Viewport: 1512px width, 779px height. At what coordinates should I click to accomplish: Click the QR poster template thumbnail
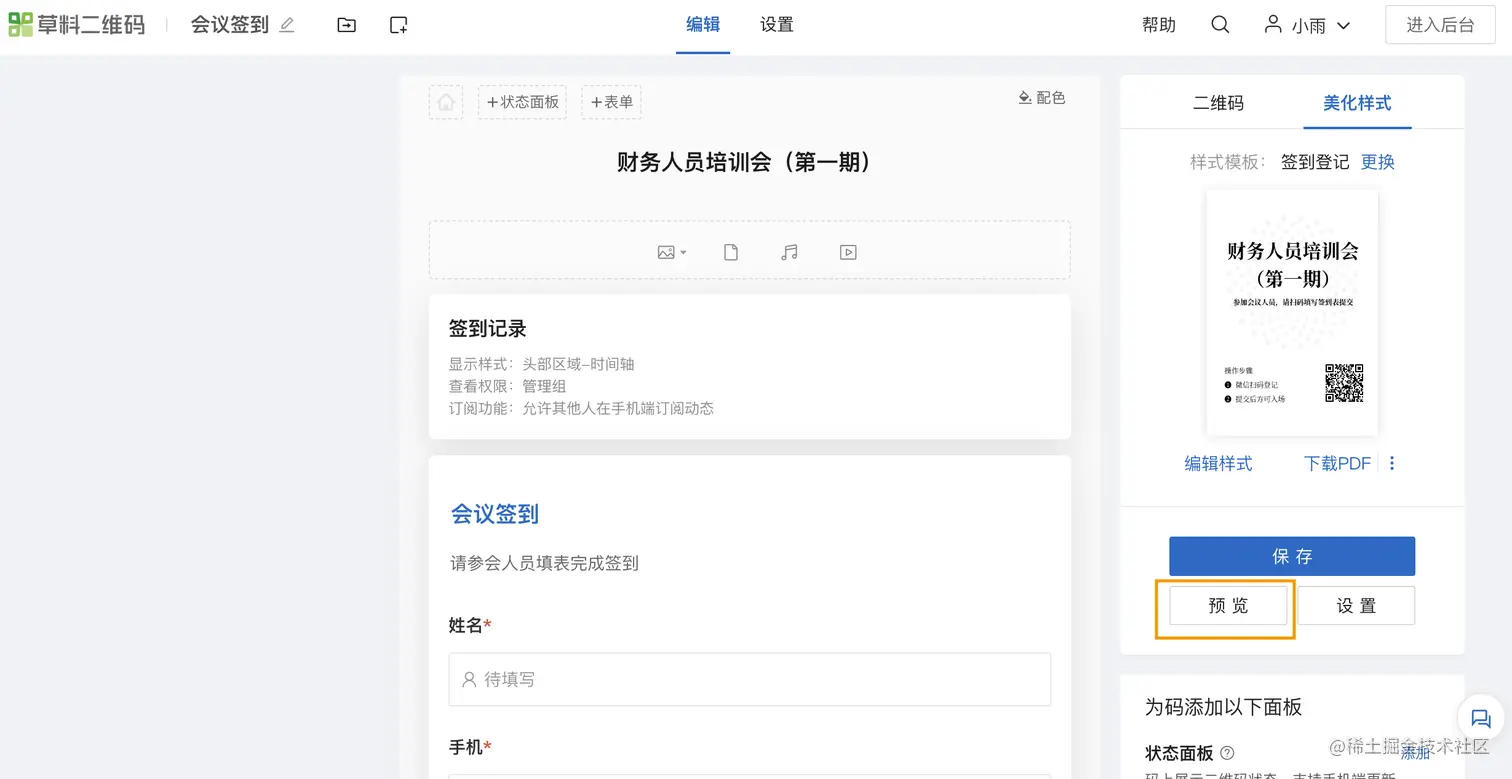(1292, 313)
